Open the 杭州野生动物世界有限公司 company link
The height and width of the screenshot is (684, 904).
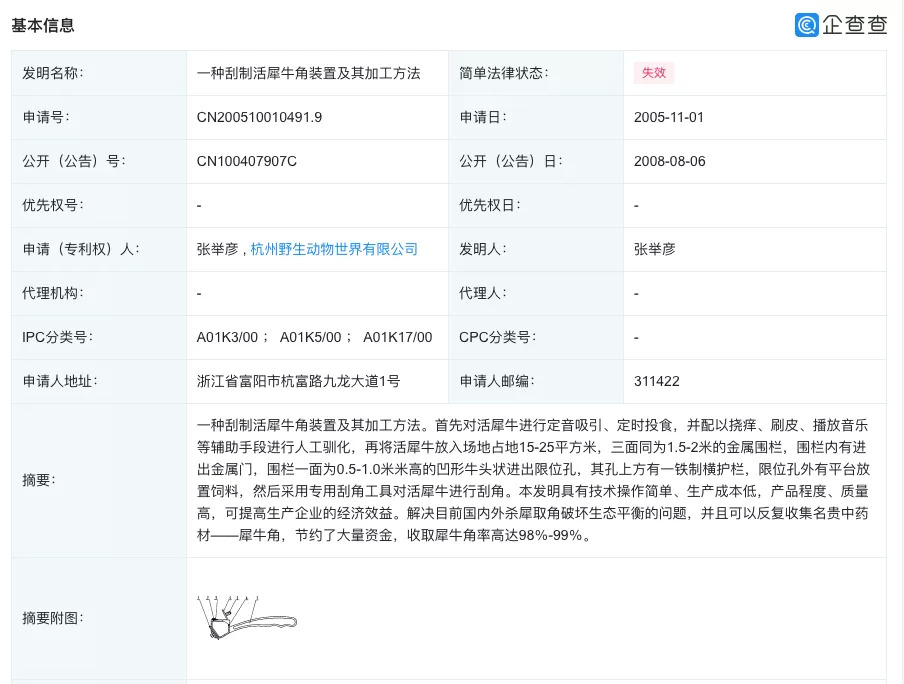334,249
